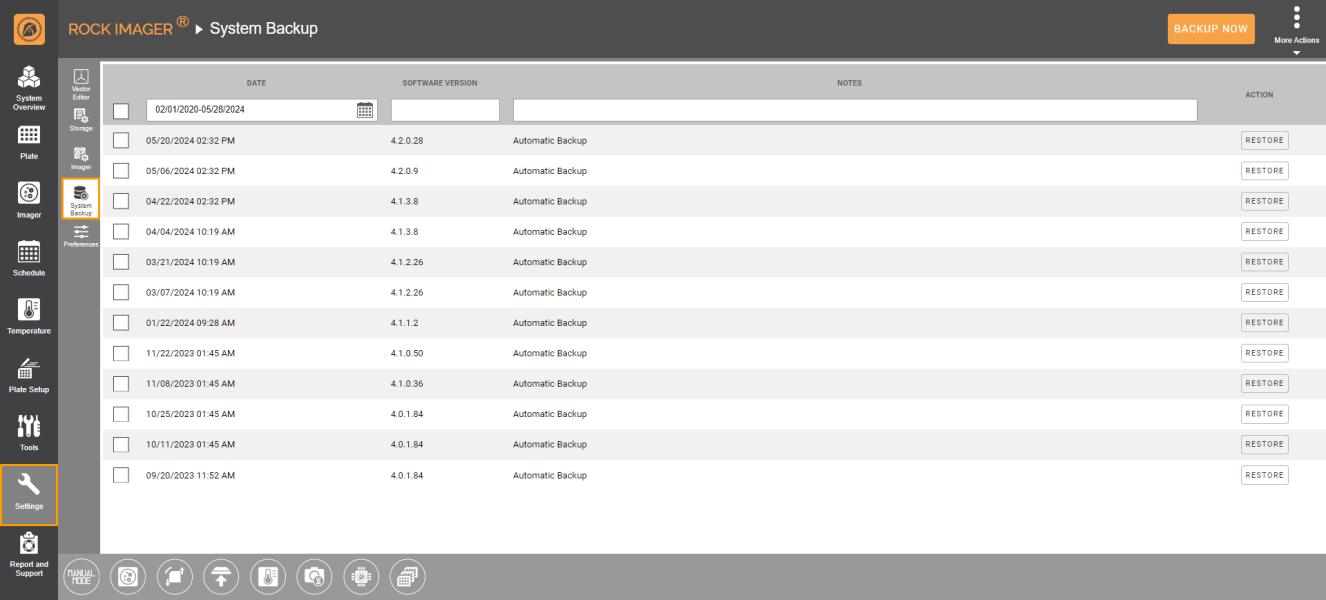The image size is (1326, 600).
Task: Click the temperature status icon at the bottom
Action: [268, 576]
